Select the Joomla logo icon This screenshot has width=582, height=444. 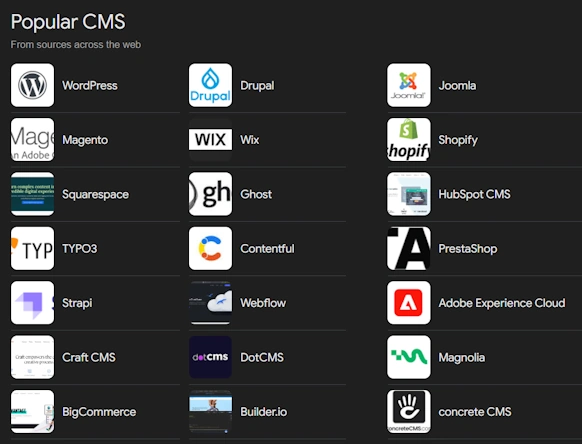click(x=409, y=85)
